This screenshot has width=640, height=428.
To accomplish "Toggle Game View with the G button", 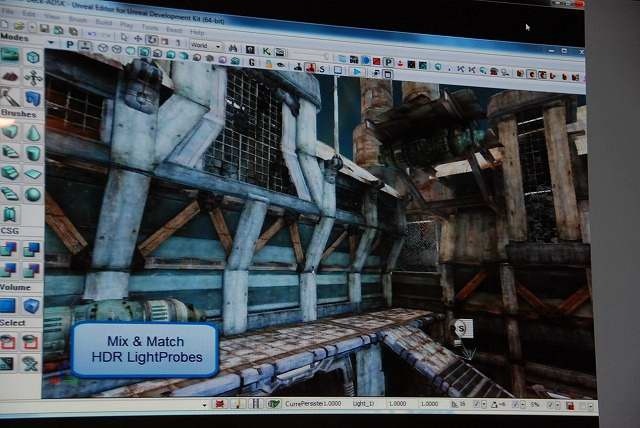I will [251, 62].
